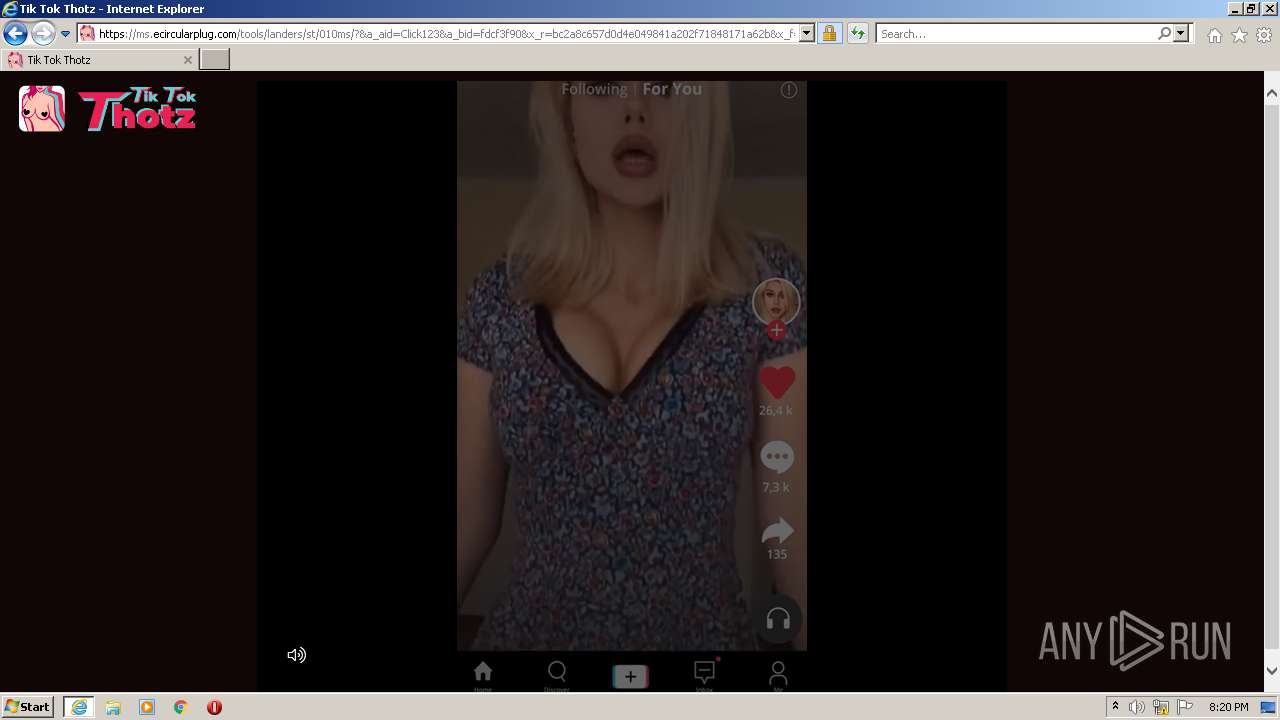Expand the address bar autocomplete dropdown
The image size is (1280, 720).
[807, 34]
